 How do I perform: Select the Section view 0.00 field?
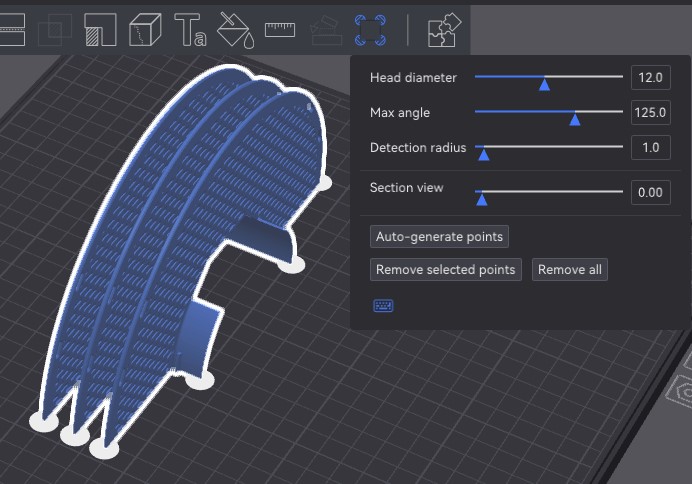click(x=650, y=192)
